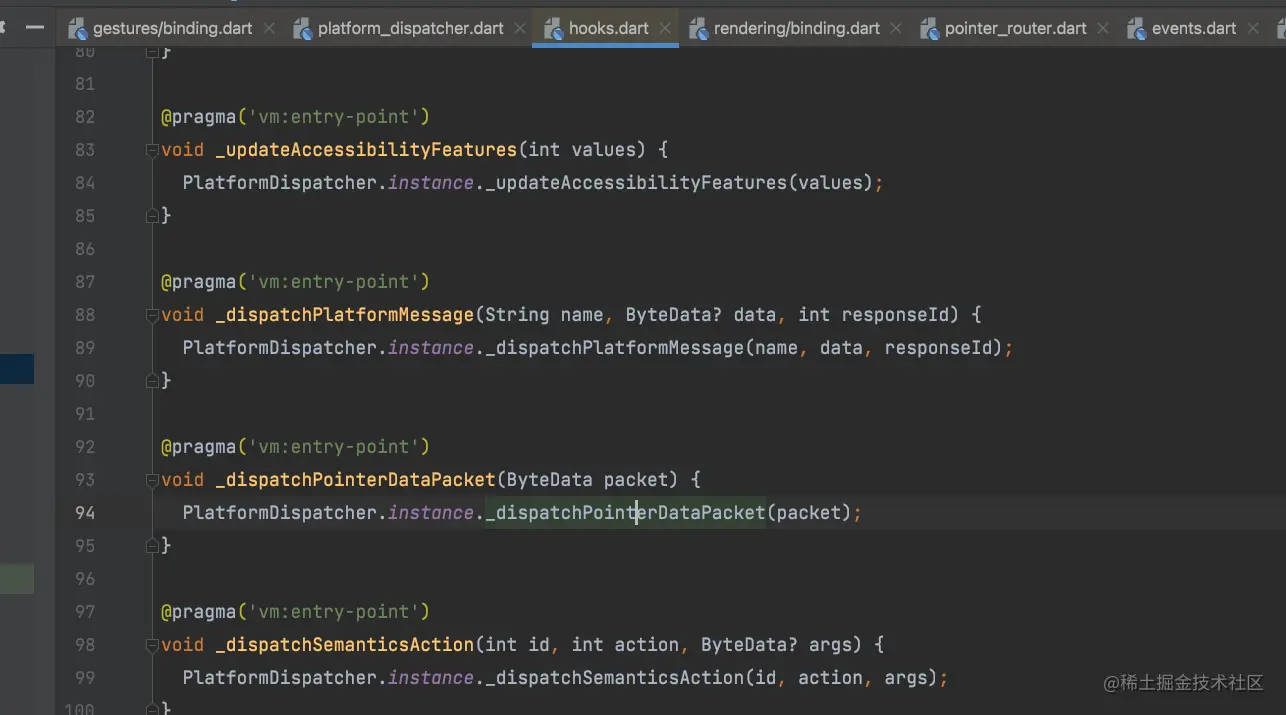The image size is (1286, 715).
Task: Close the pointer_router.dart tab
Action: coord(1102,28)
